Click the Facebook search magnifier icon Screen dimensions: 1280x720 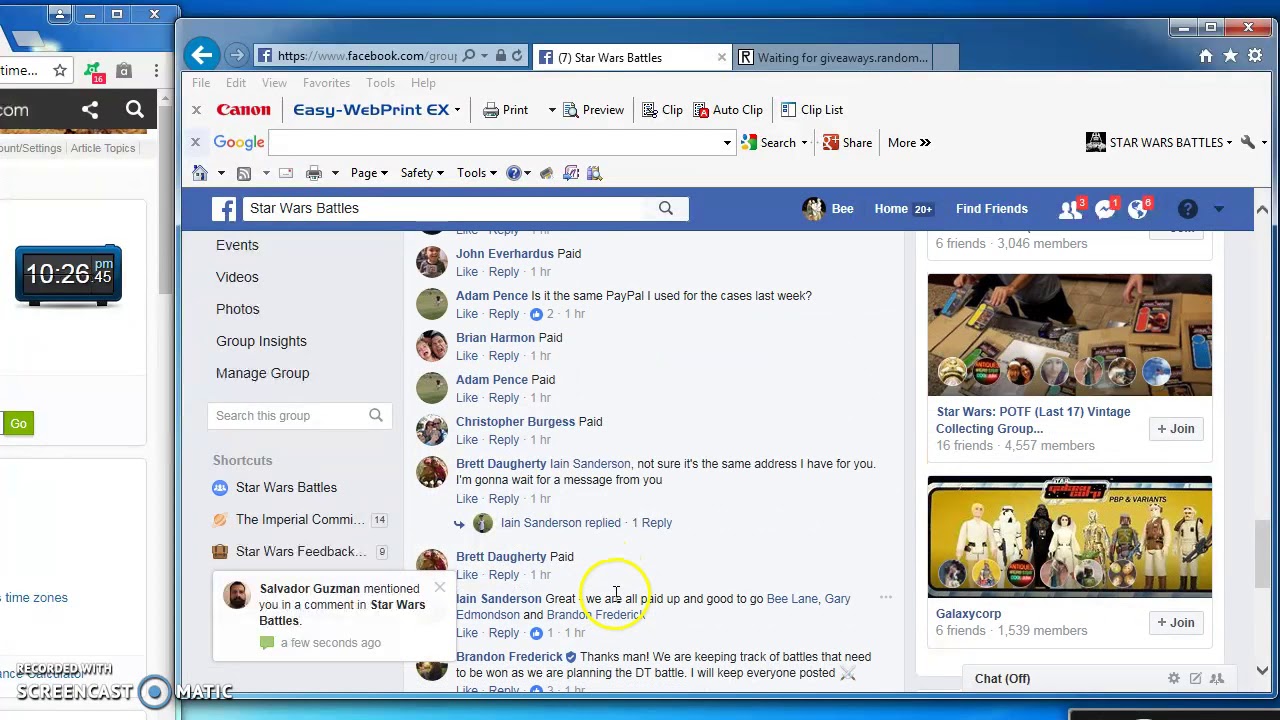tap(666, 208)
